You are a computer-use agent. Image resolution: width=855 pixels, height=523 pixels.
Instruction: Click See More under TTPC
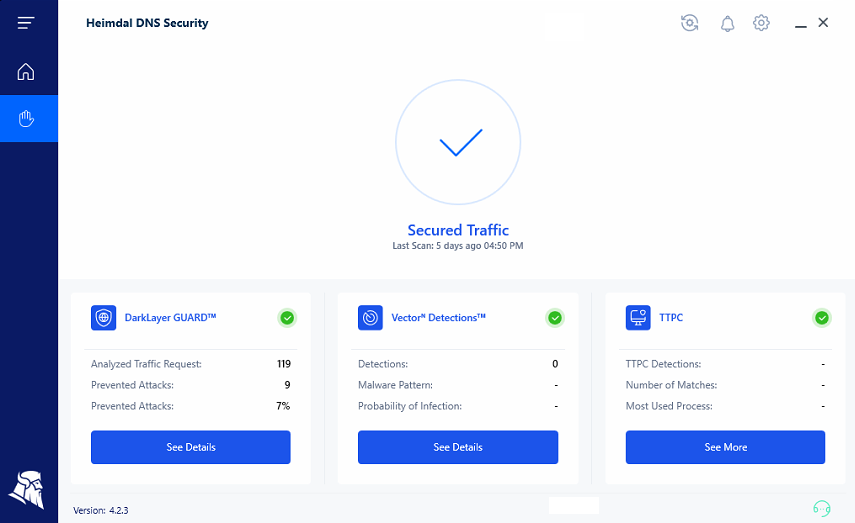tap(725, 447)
